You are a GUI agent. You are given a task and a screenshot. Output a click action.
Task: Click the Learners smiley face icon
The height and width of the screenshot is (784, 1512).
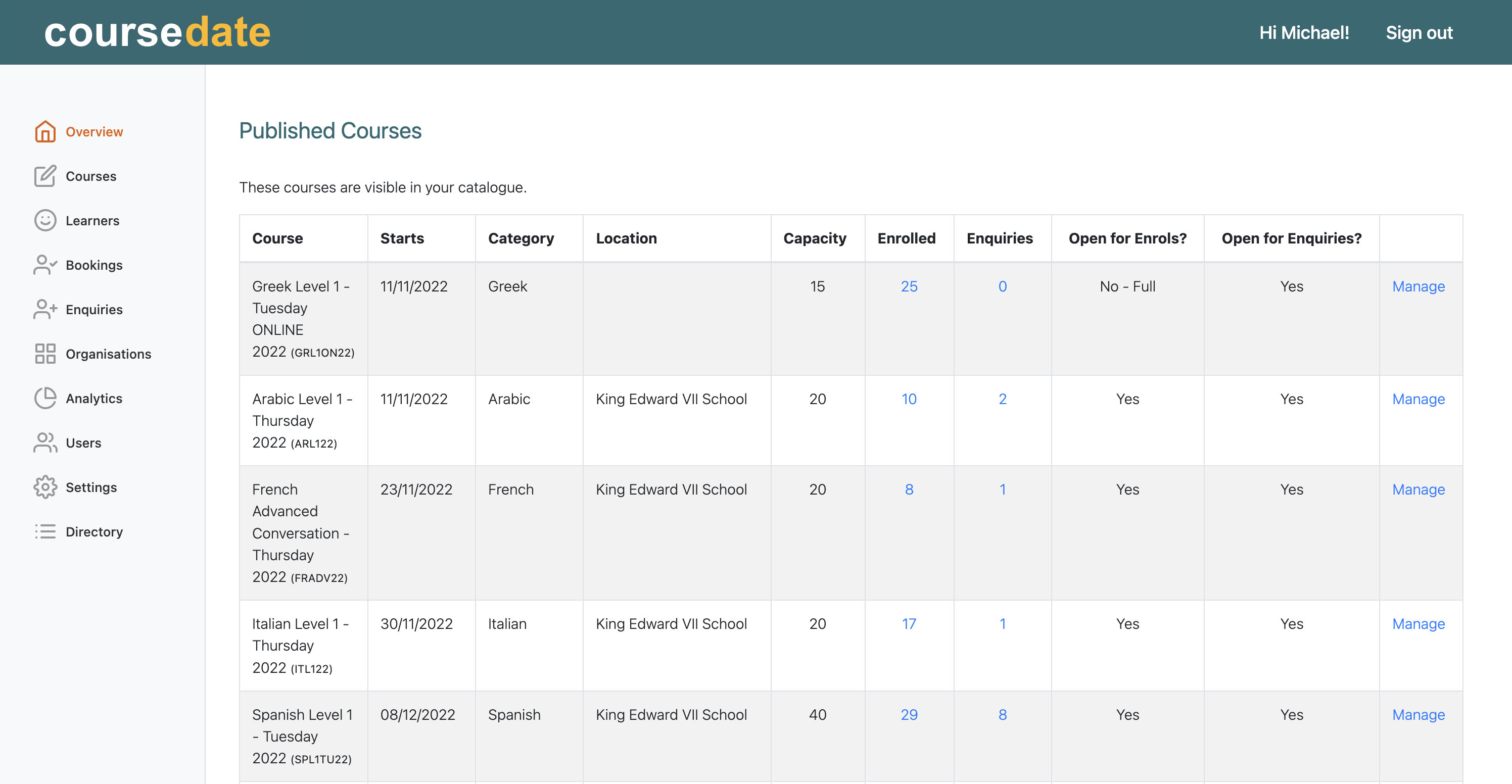click(x=44, y=221)
